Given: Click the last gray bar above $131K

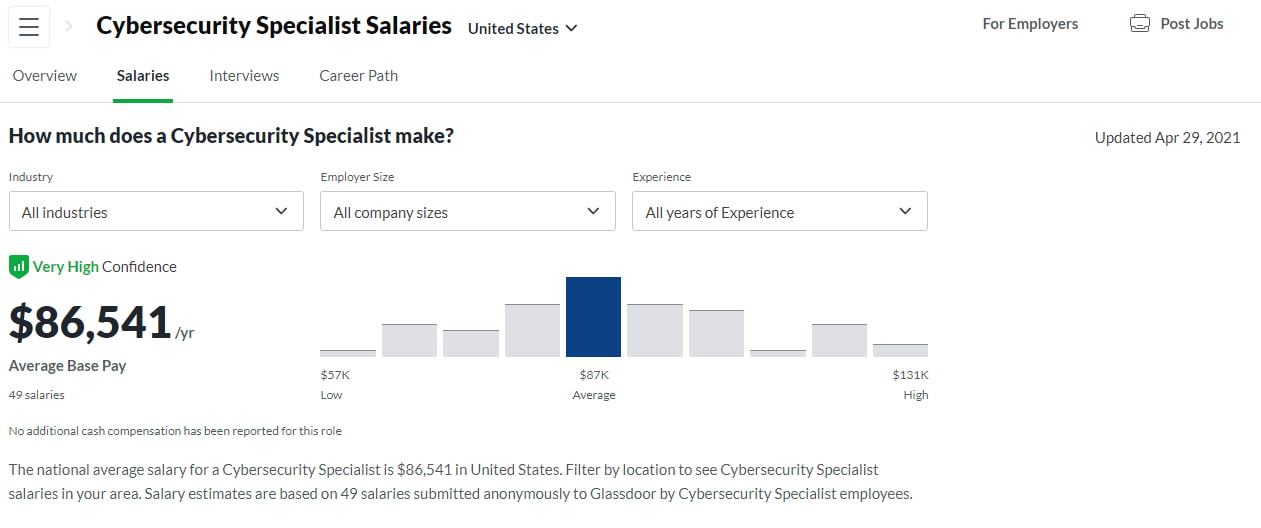Looking at the screenshot, I should pos(900,350).
